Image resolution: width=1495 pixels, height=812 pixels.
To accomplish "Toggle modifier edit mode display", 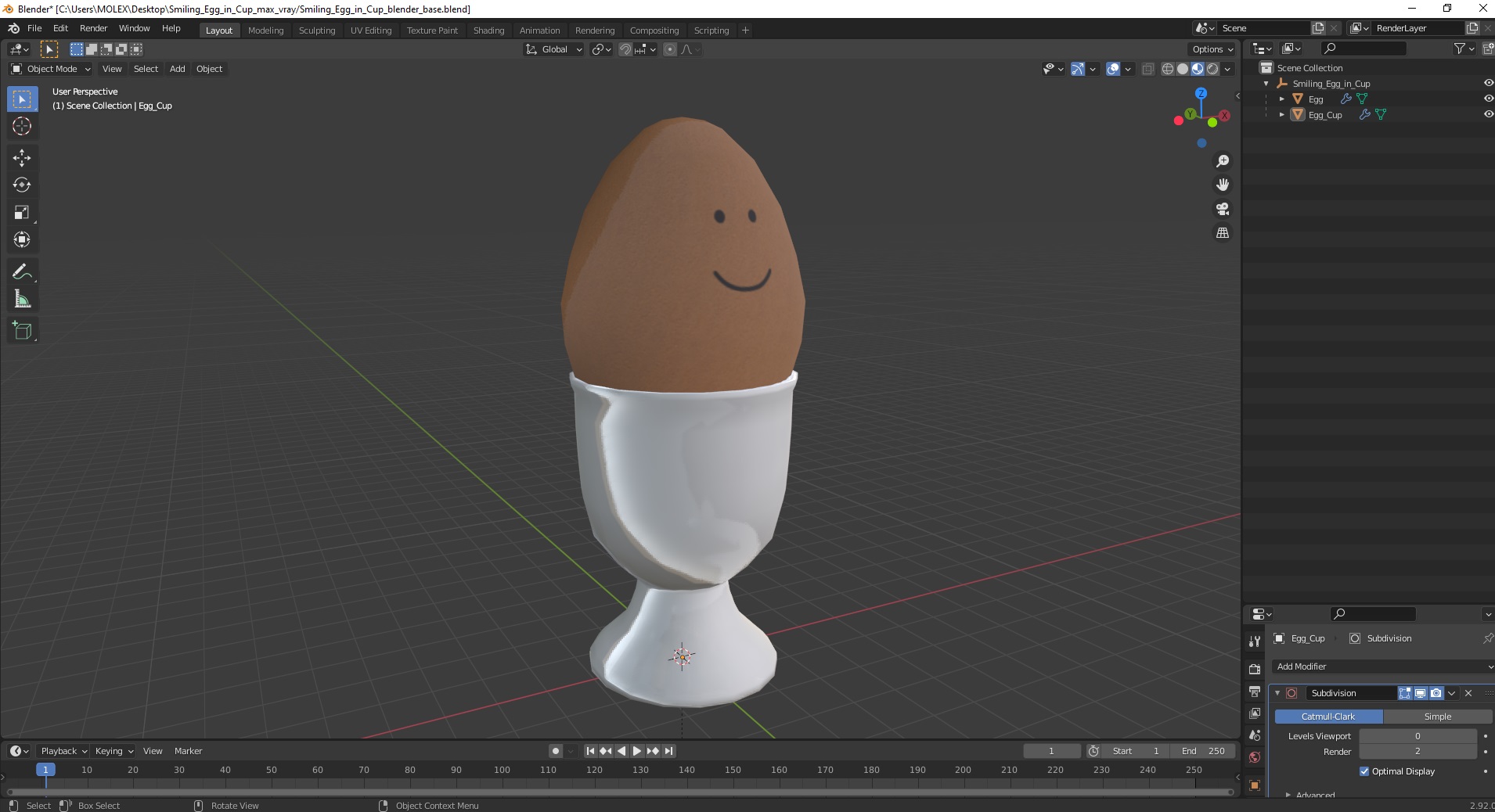I will point(1405,693).
